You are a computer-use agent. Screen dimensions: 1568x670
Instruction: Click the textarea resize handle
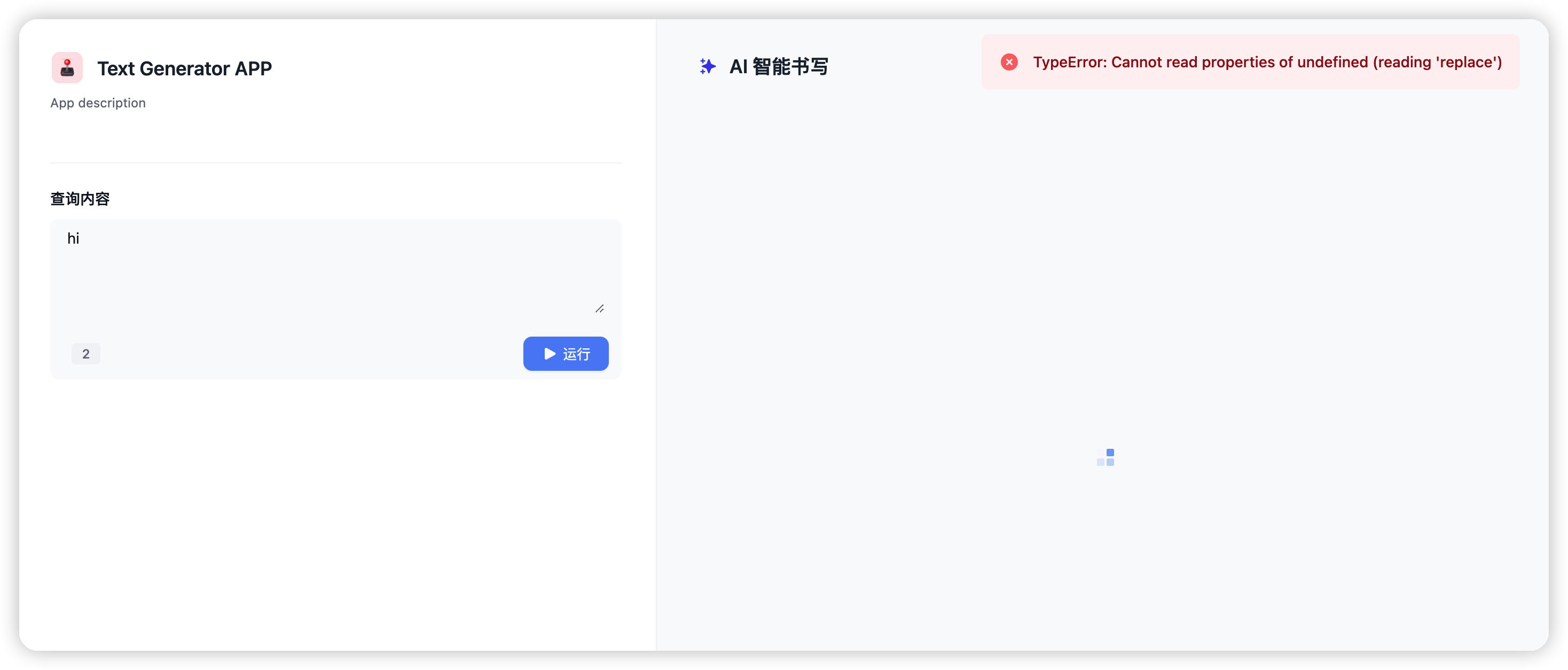[600, 309]
